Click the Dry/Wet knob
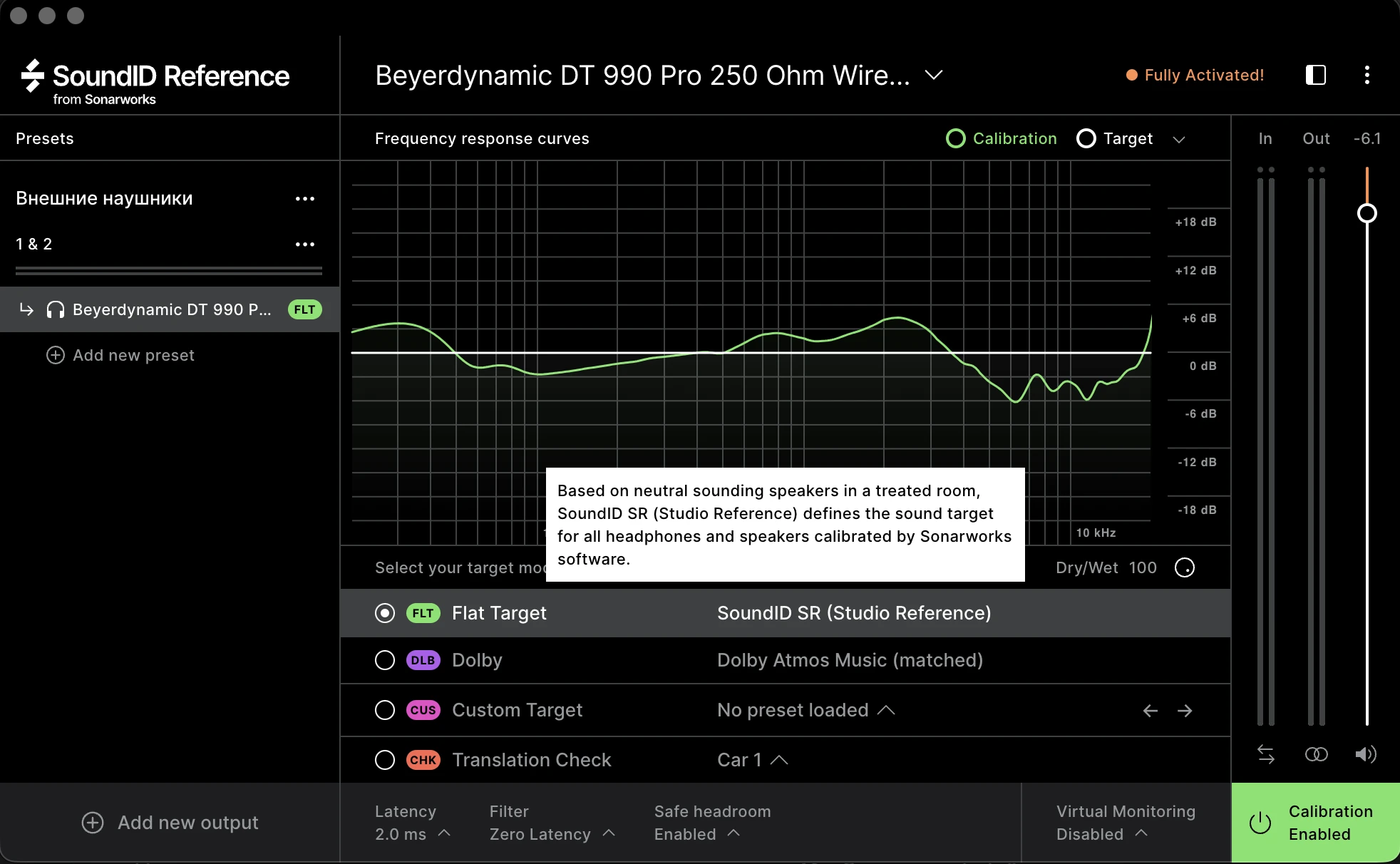This screenshot has width=1400, height=864. (x=1185, y=567)
